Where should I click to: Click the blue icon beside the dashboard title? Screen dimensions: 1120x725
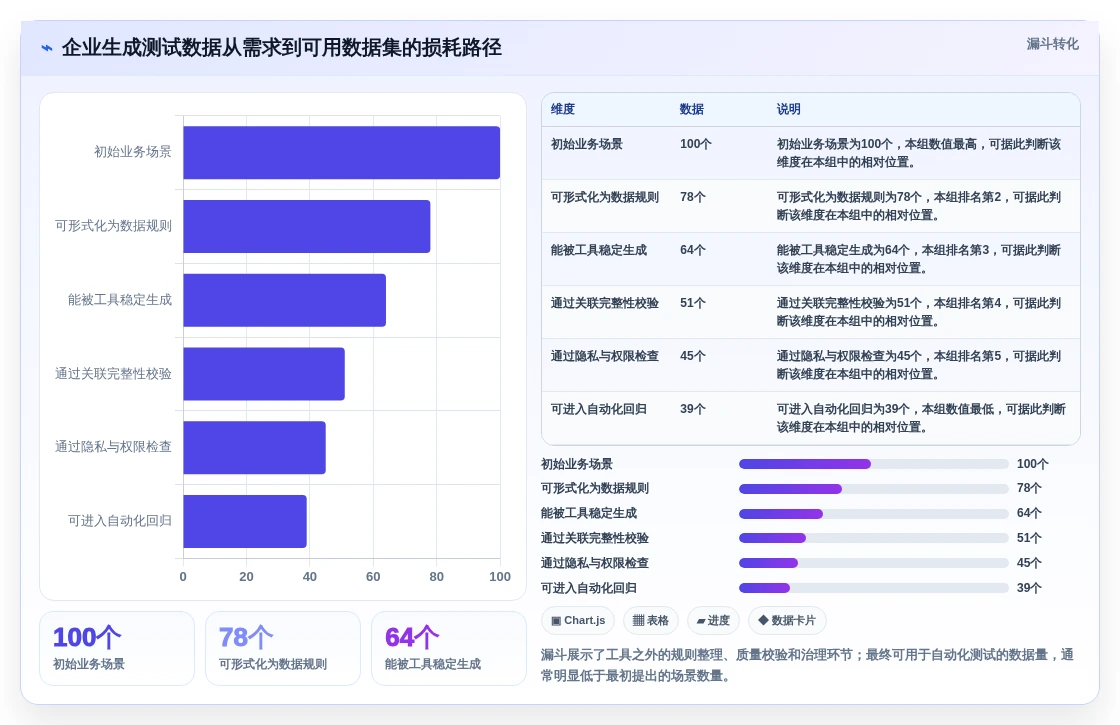[x=47, y=48]
